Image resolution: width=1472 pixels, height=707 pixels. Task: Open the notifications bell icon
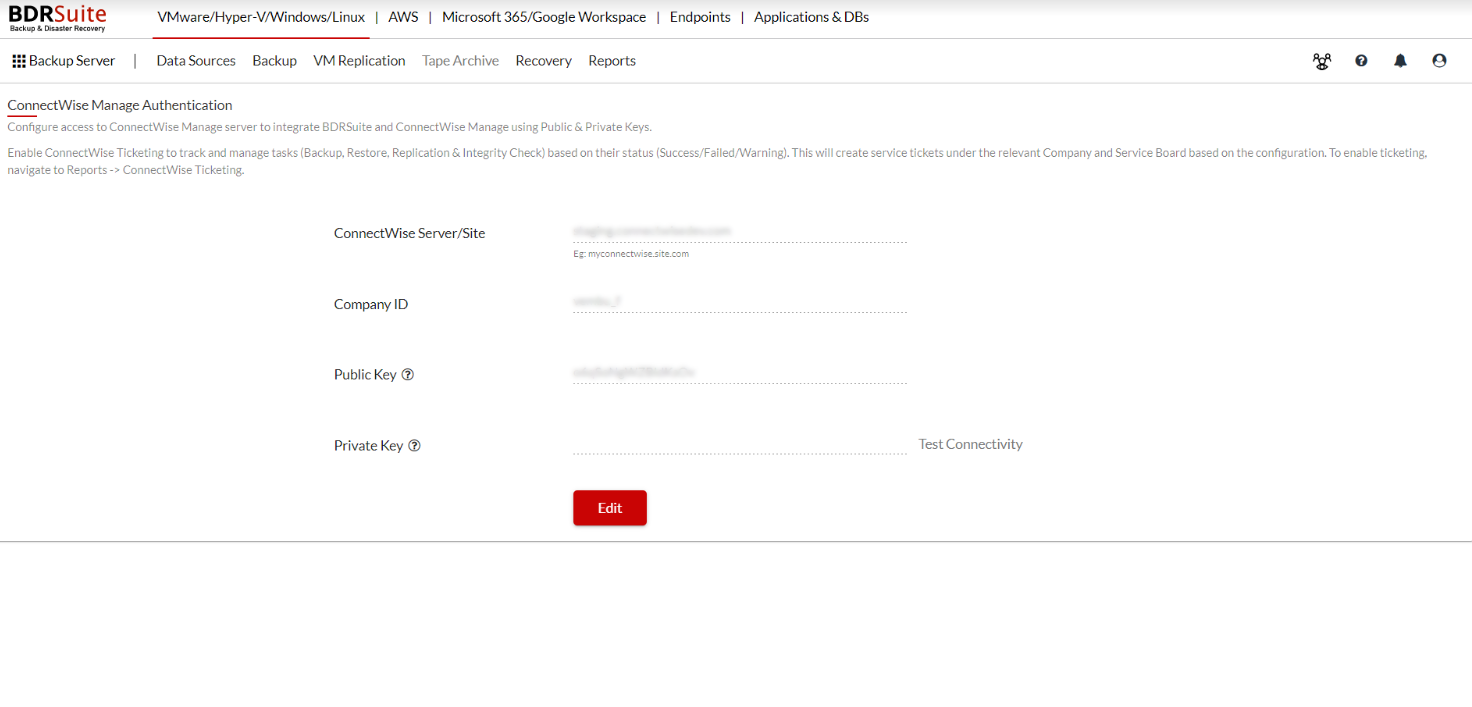point(1400,61)
